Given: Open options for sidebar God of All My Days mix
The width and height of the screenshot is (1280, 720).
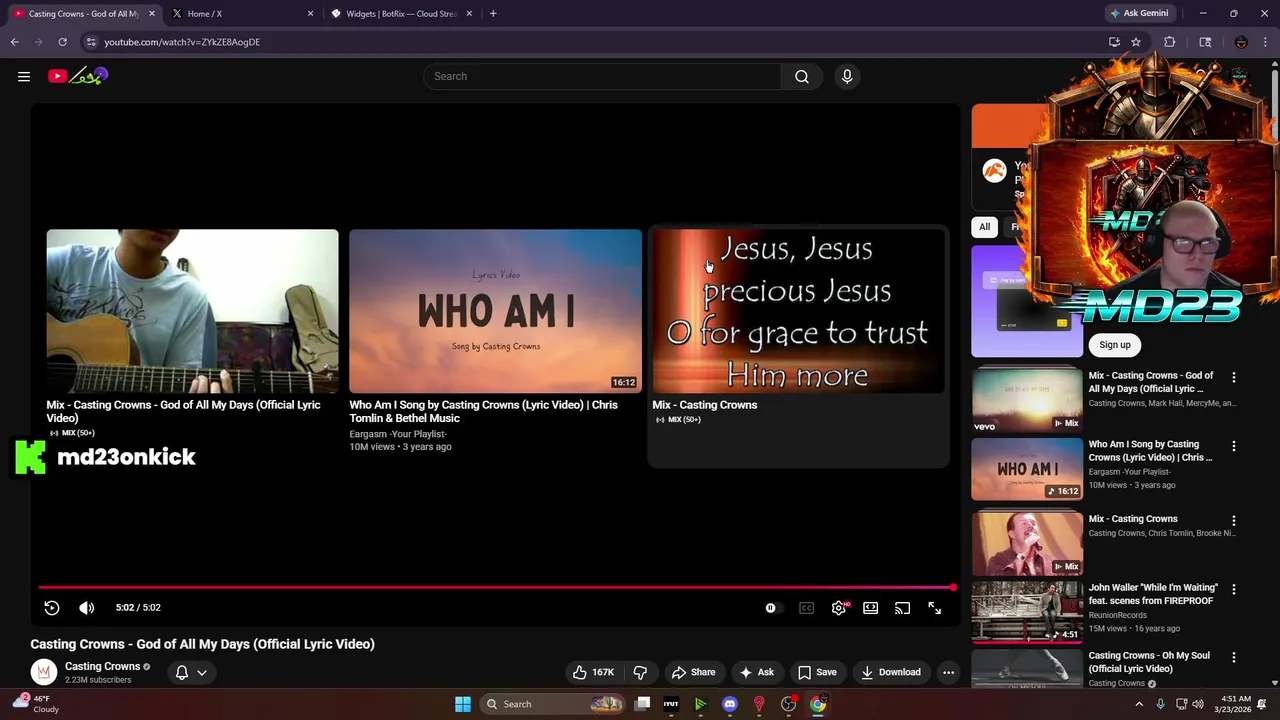Looking at the screenshot, I should (x=1234, y=377).
